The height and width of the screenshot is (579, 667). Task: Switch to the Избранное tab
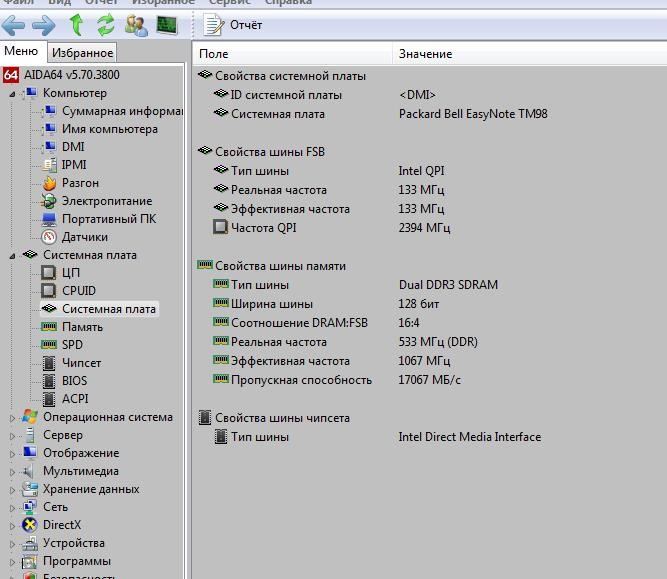coord(83,52)
